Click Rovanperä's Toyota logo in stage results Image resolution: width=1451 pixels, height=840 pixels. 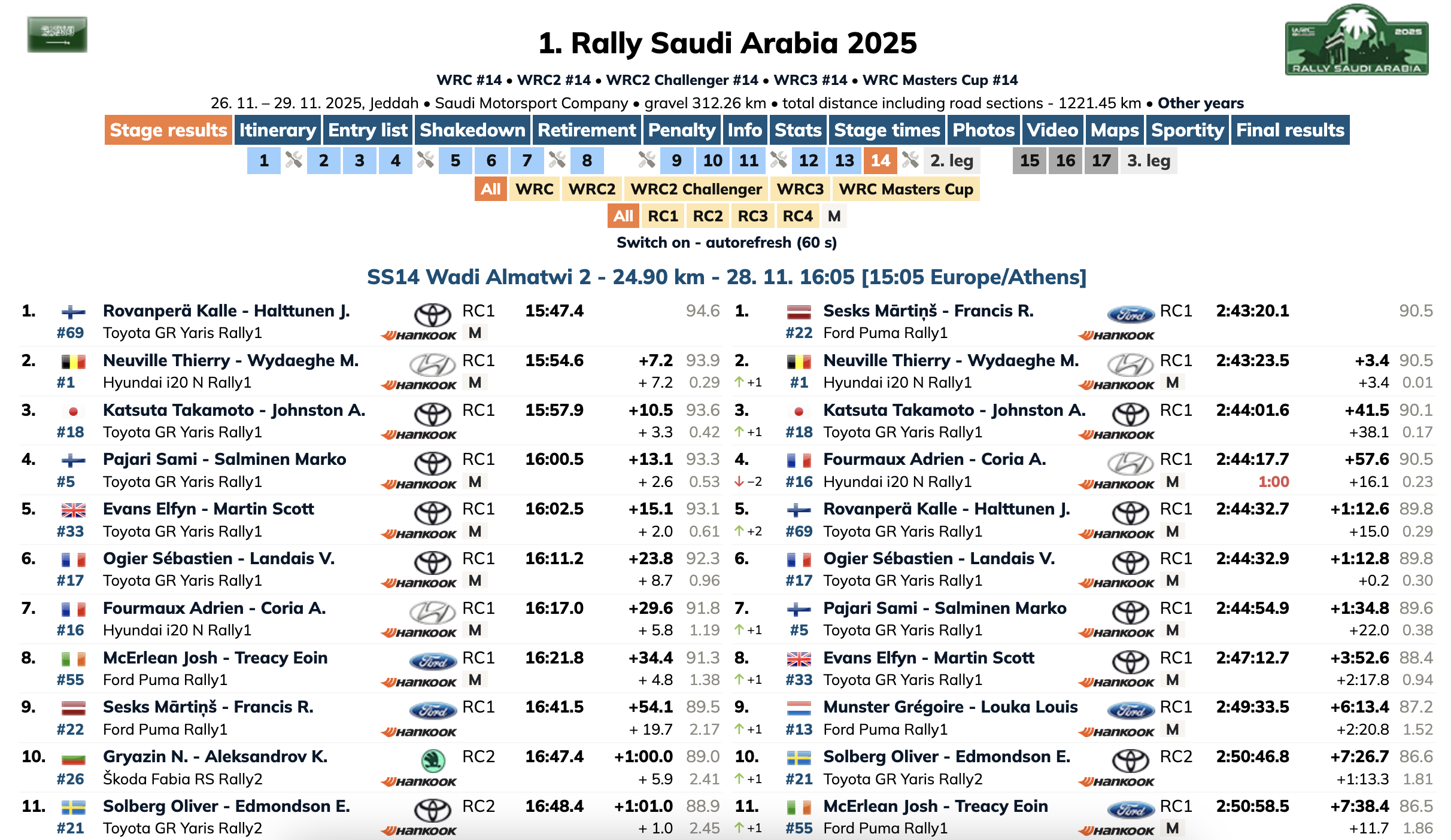[x=433, y=314]
